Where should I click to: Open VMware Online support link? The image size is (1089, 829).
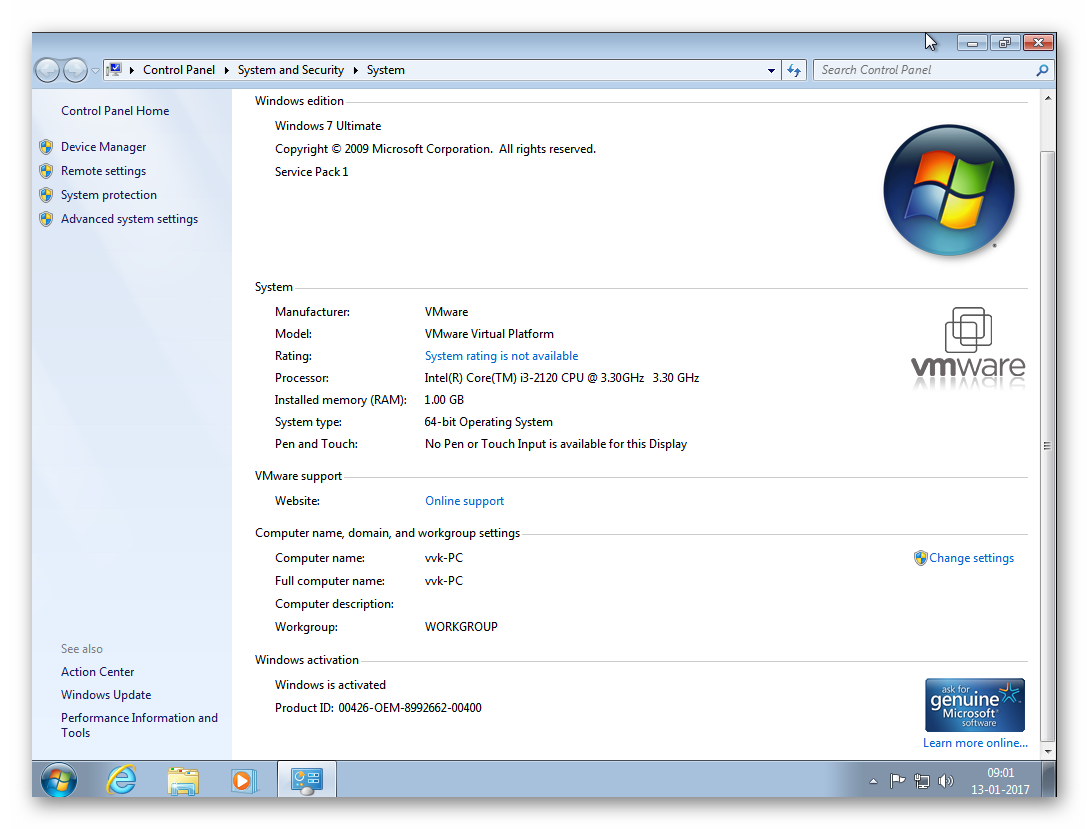[x=464, y=501]
